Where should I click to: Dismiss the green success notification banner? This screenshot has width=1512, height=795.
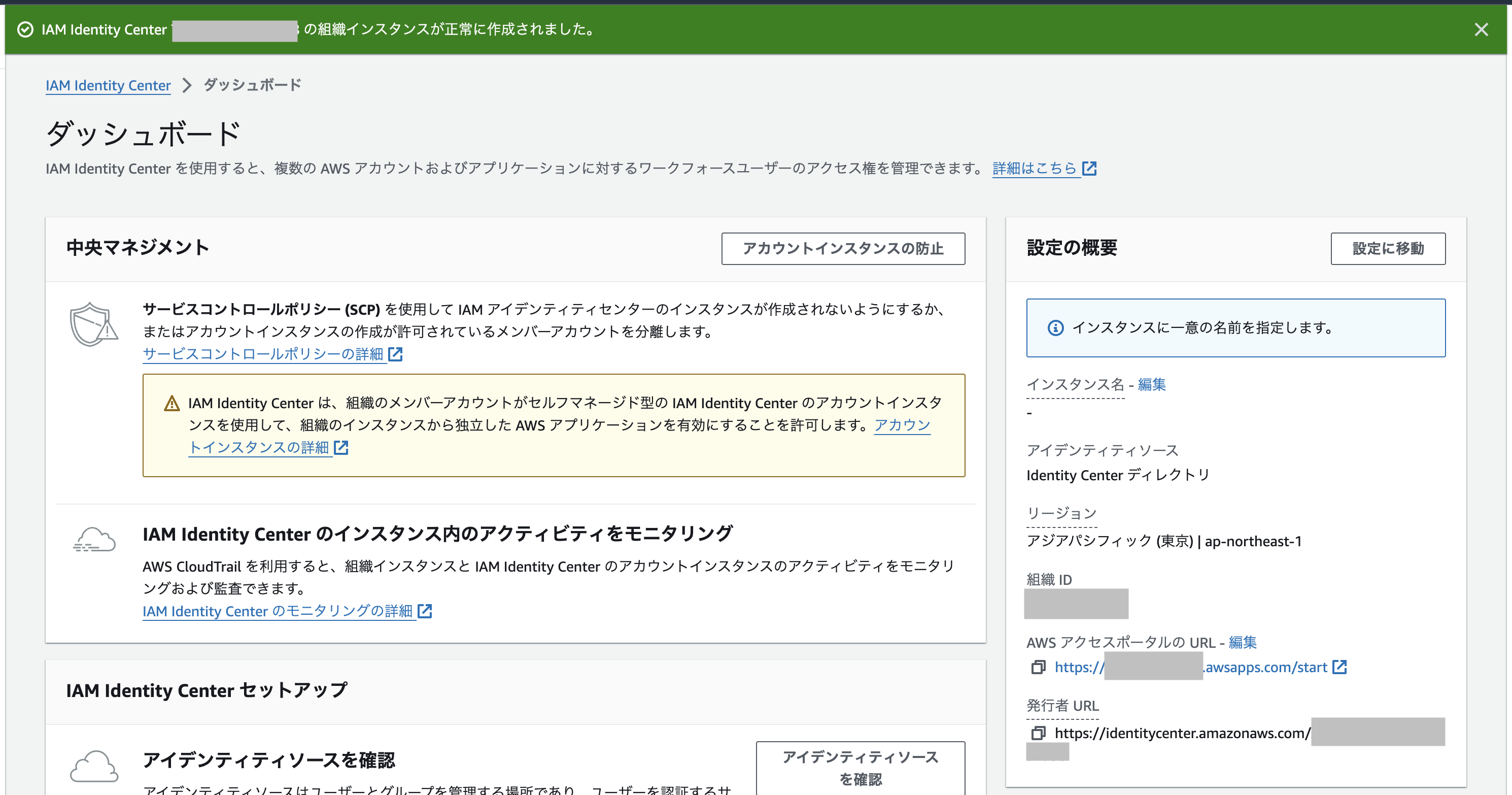(1481, 29)
